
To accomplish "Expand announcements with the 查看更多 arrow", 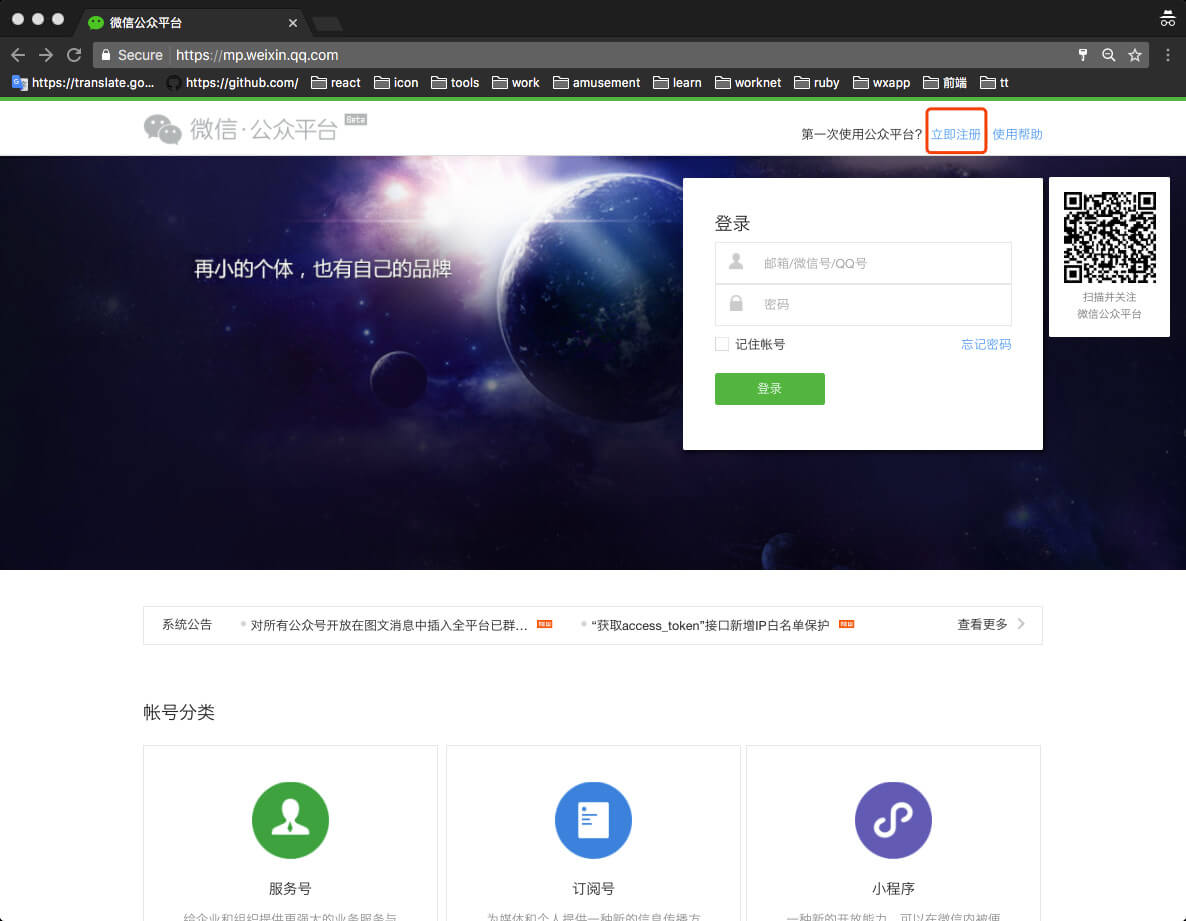I will pos(1020,624).
